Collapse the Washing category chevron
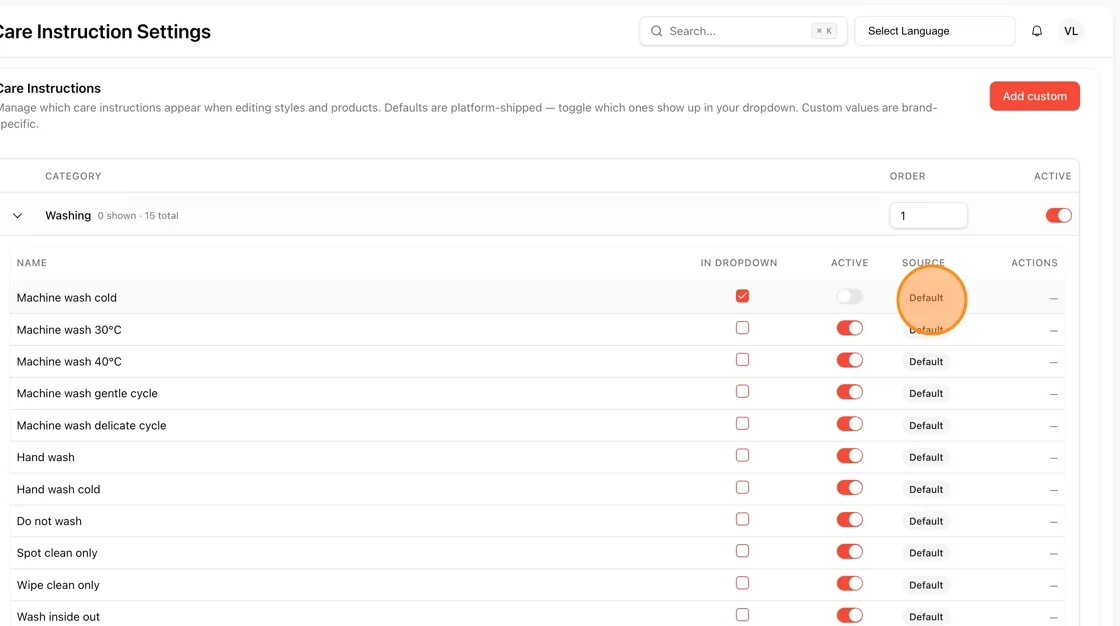Screen dimensions: 1120x626 click(x=18, y=215)
